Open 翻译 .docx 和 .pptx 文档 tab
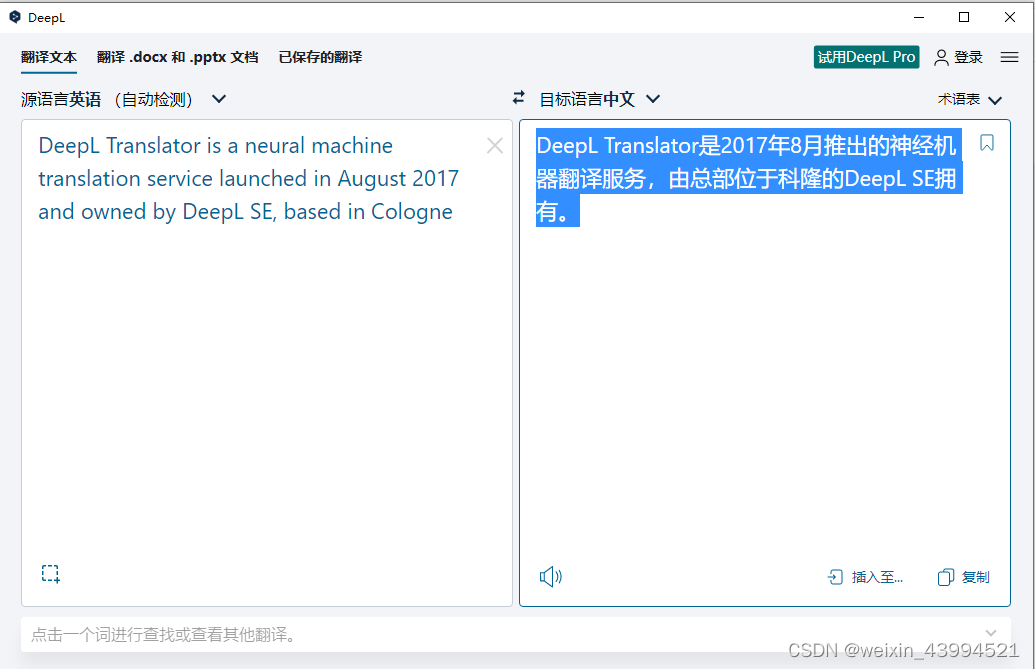 [178, 57]
